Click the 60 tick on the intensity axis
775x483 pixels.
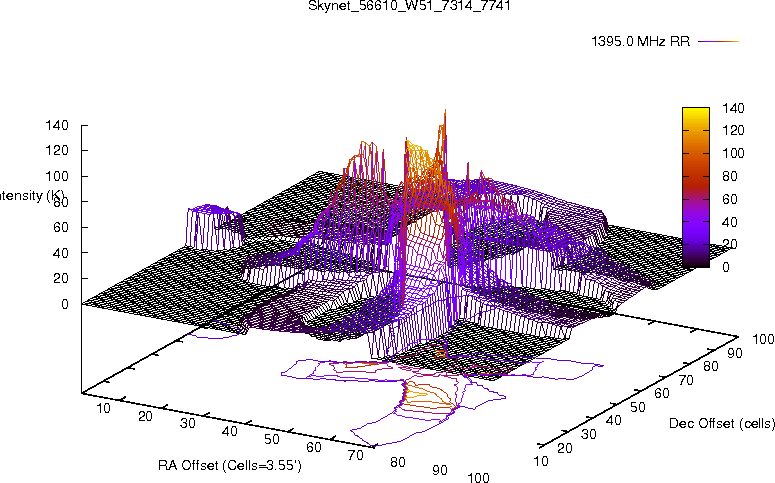(61, 227)
